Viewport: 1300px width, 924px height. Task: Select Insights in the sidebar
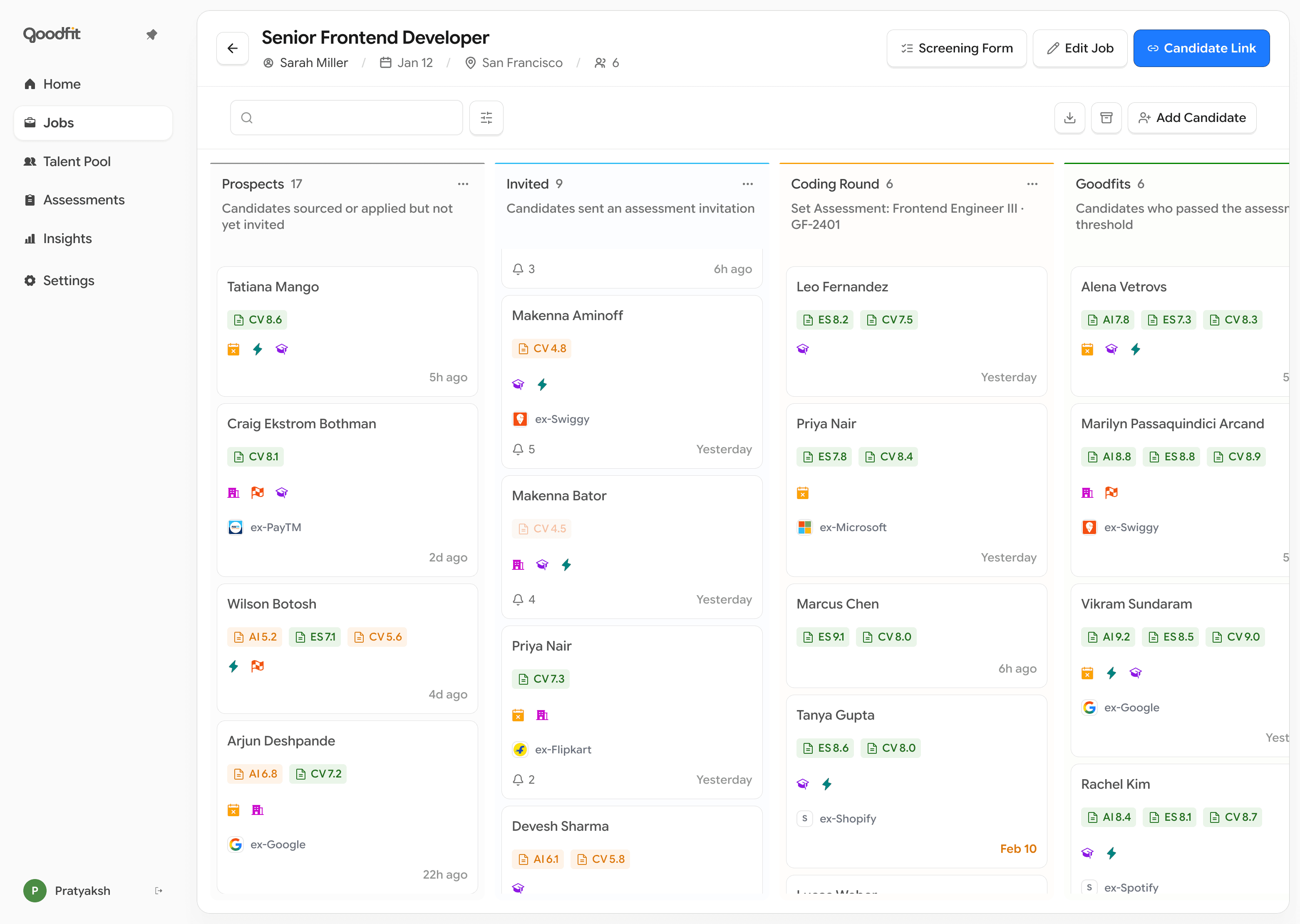67,238
